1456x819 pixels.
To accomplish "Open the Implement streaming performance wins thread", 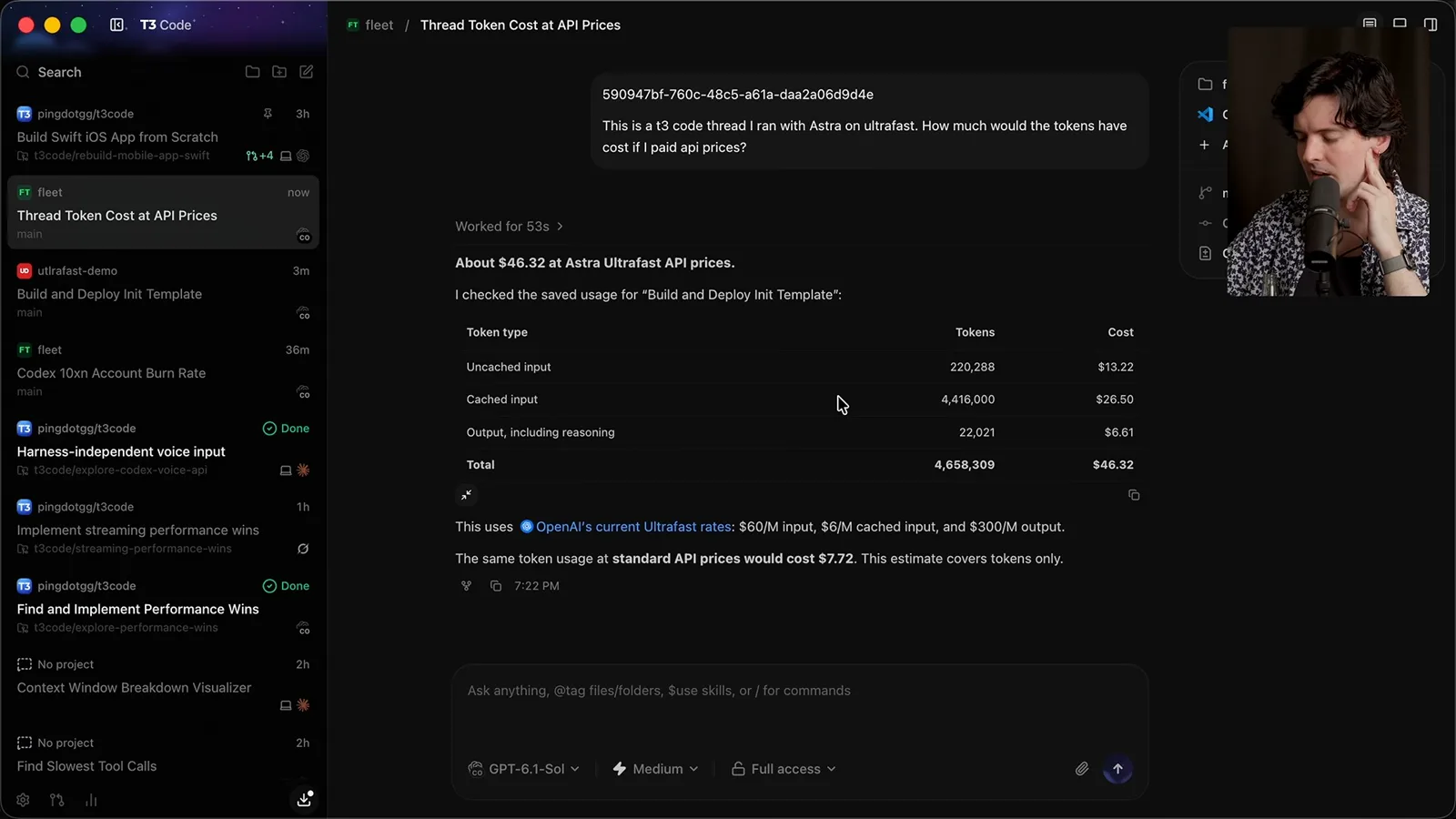I will tap(137, 531).
